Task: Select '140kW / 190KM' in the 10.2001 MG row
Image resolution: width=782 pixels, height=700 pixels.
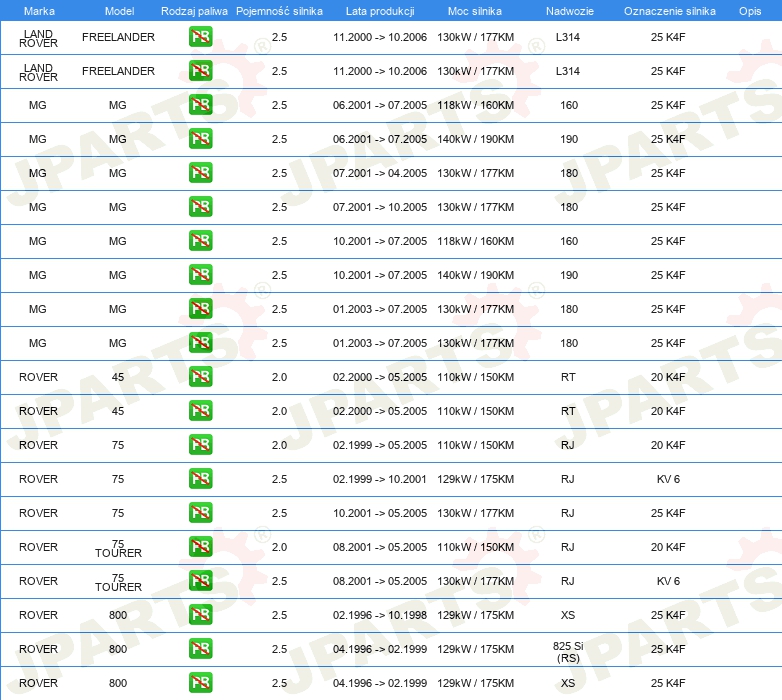Action: [x=476, y=275]
